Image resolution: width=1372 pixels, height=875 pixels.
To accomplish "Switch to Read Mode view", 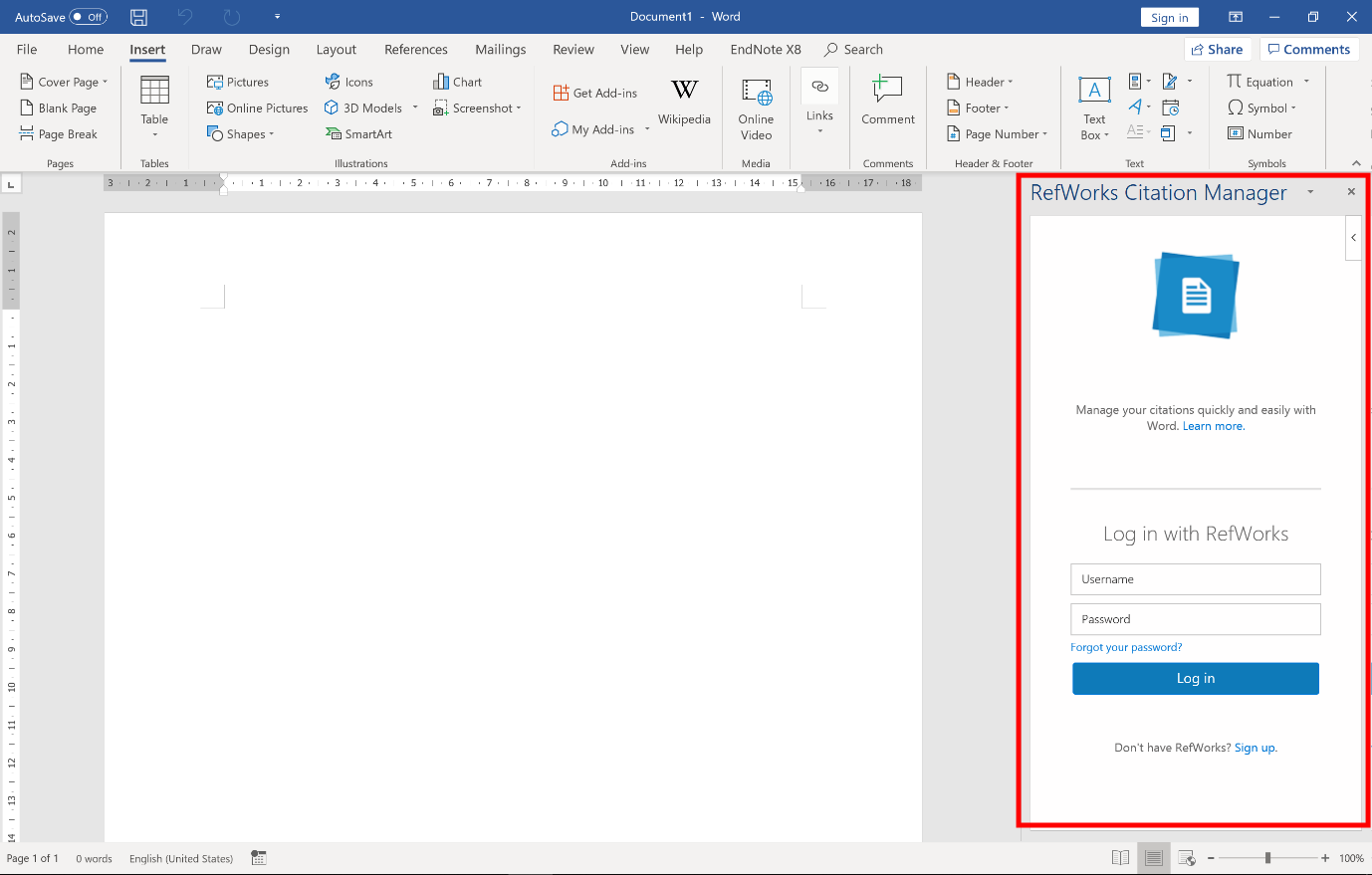I will pos(1120,858).
